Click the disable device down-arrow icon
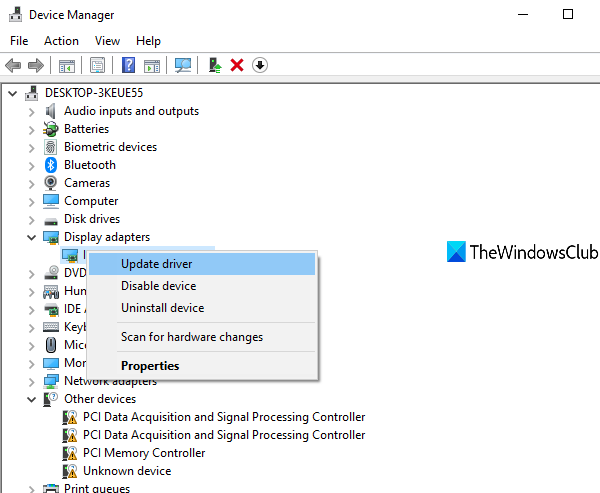Viewport: 600px width, 493px height. 260,65
